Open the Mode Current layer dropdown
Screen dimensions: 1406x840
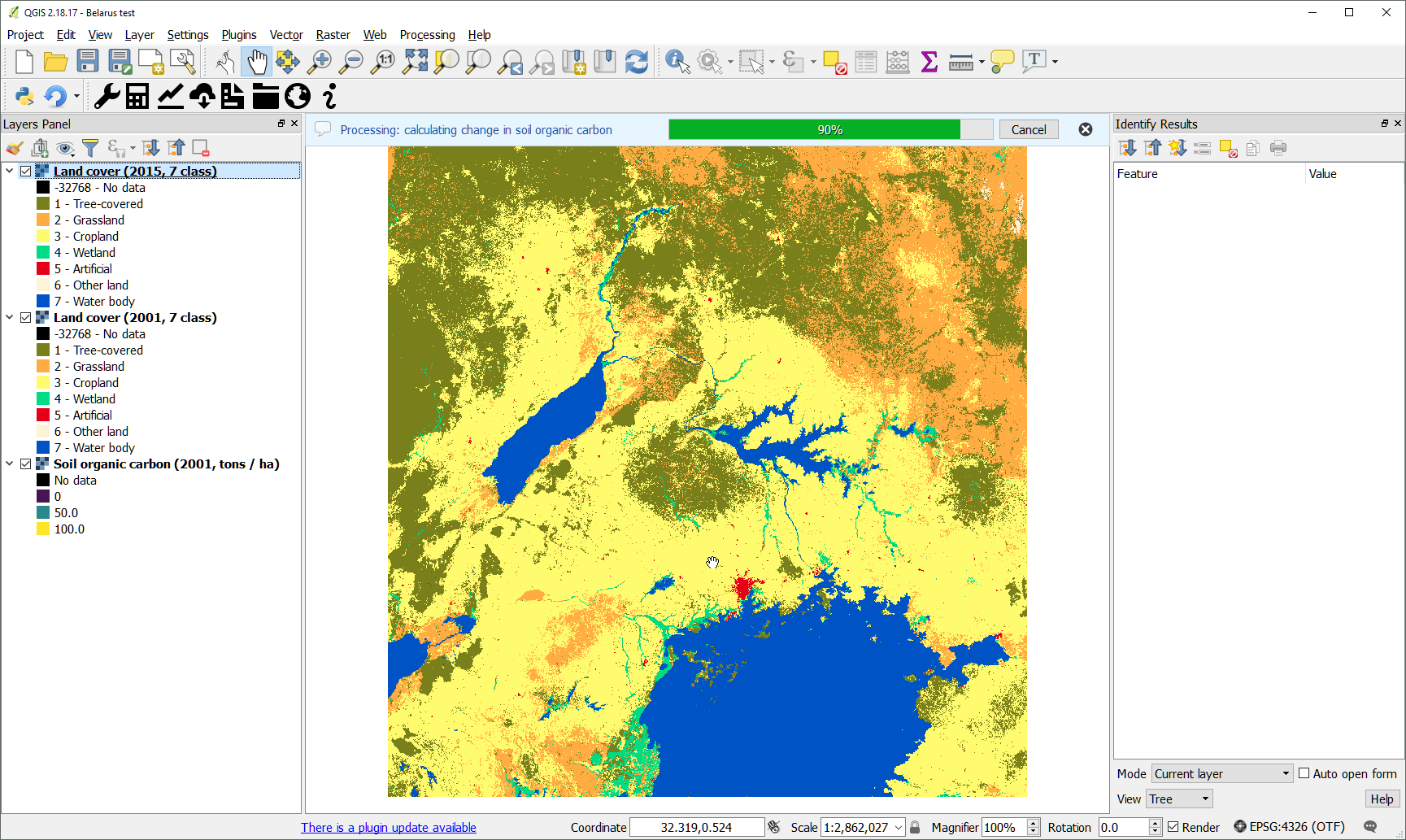(1222, 773)
